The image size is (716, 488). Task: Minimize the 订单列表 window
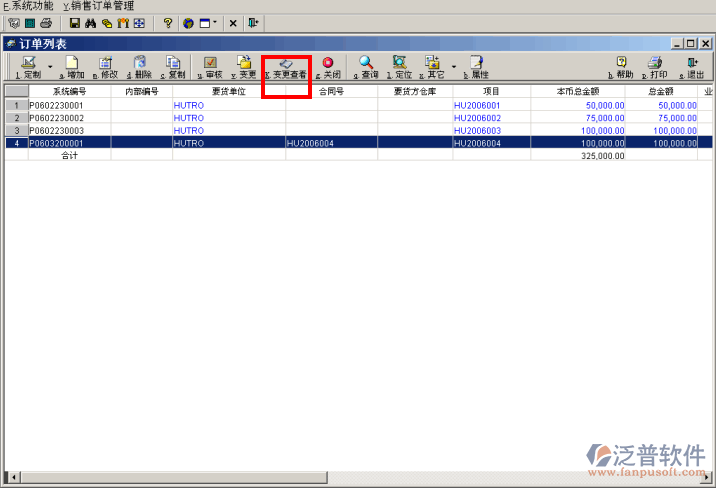677,44
